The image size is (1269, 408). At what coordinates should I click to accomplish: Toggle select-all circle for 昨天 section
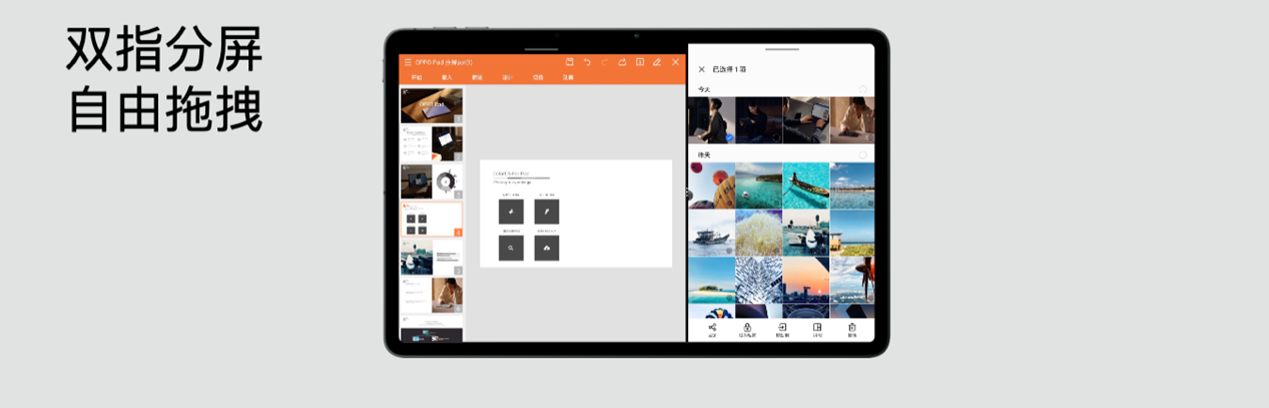click(x=863, y=155)
